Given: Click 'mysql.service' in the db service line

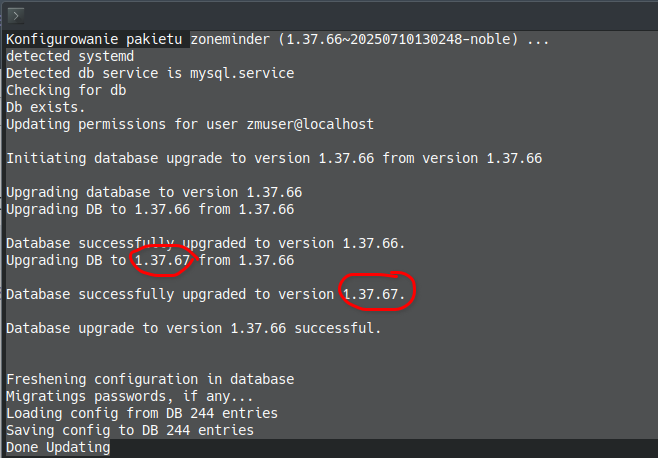Looking at the screenshot, I should click(x=242, y=73).
